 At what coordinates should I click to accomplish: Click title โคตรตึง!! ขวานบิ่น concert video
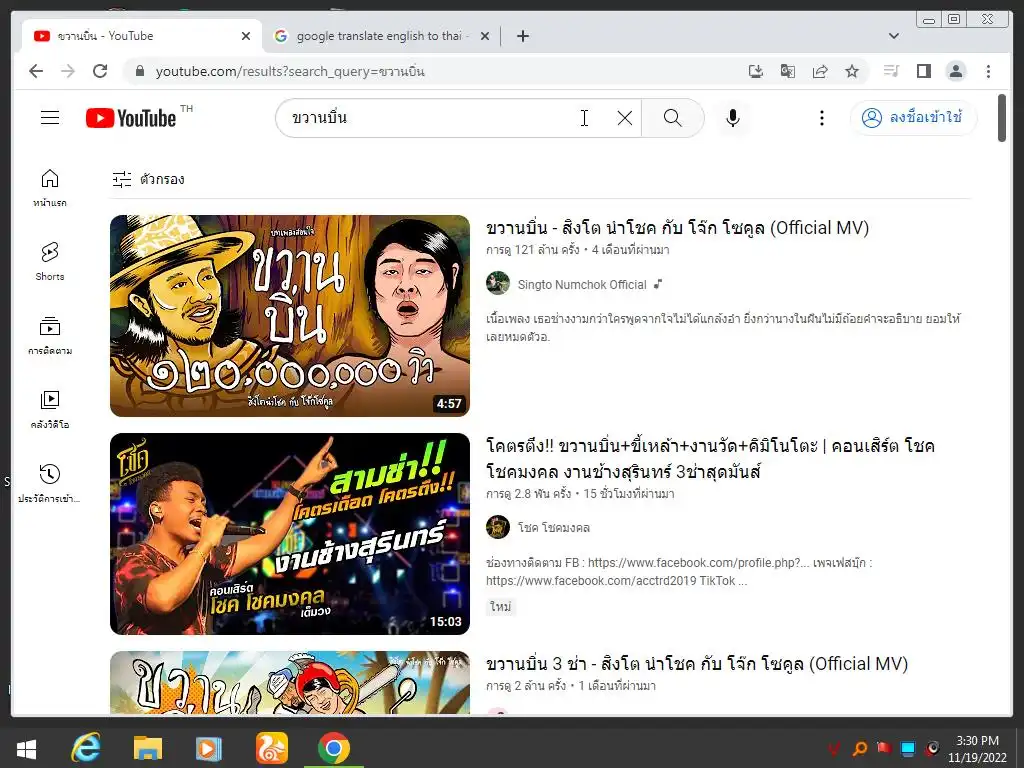tap(711, 458)
